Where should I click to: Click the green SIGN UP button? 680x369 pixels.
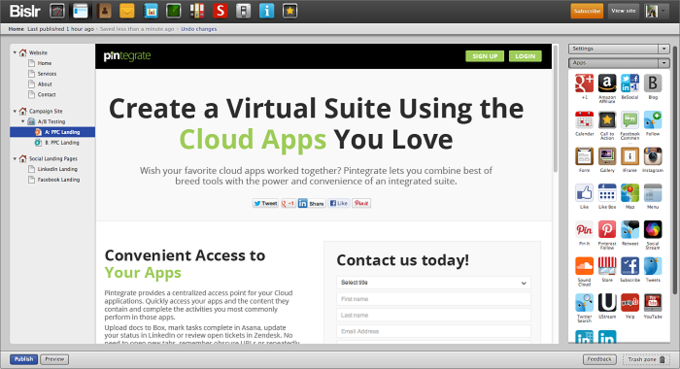[x=485, y=56]
